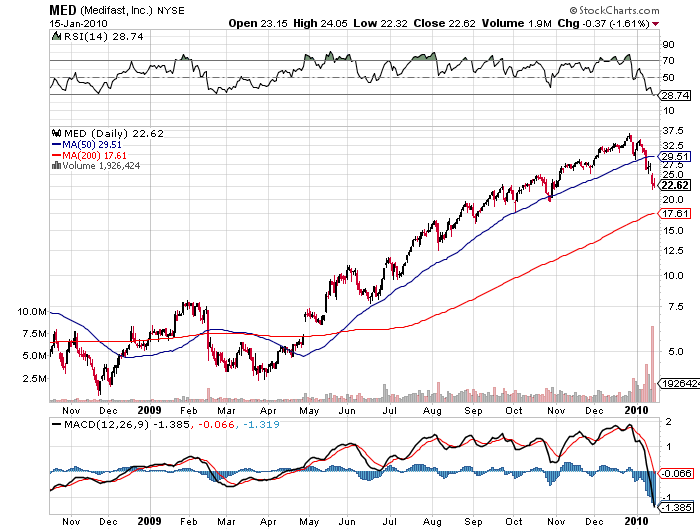Click the MA(200) 17.61 legend text
Viewport: 700px width, 530px height.
point(94,155)
